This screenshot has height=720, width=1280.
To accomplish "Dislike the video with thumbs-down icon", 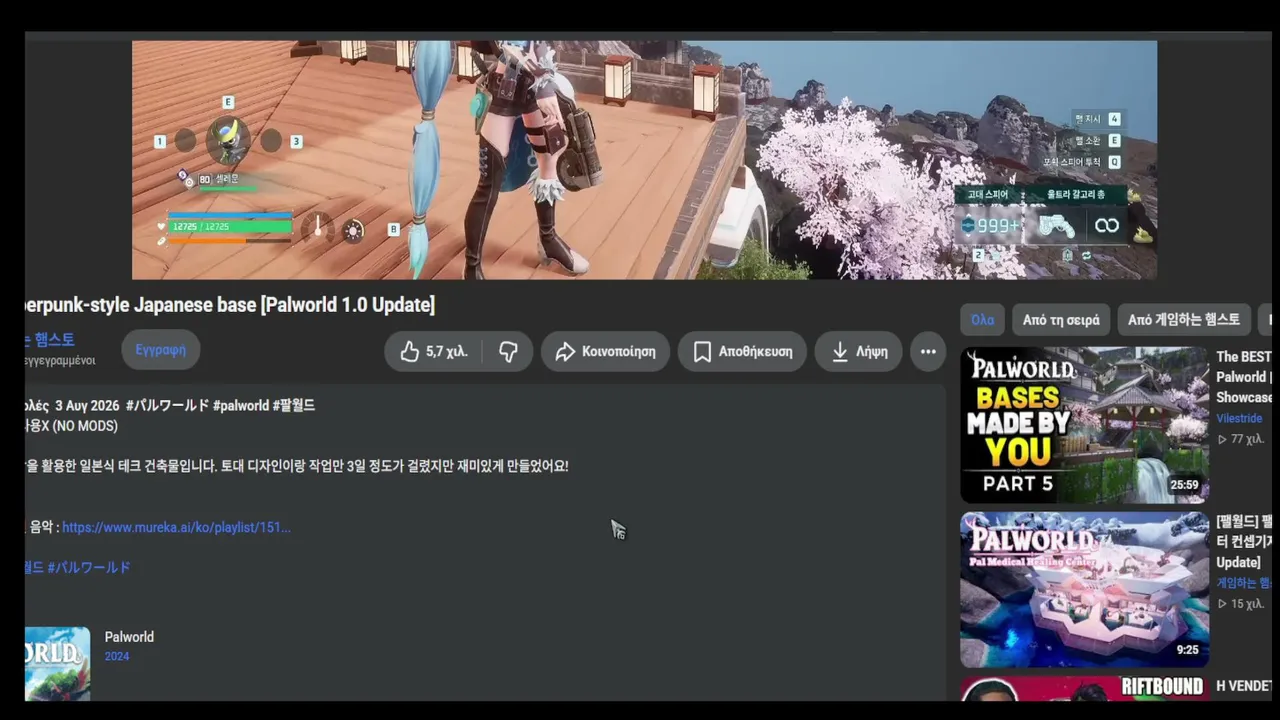I will pyautogui.click(x=508, y=352).
